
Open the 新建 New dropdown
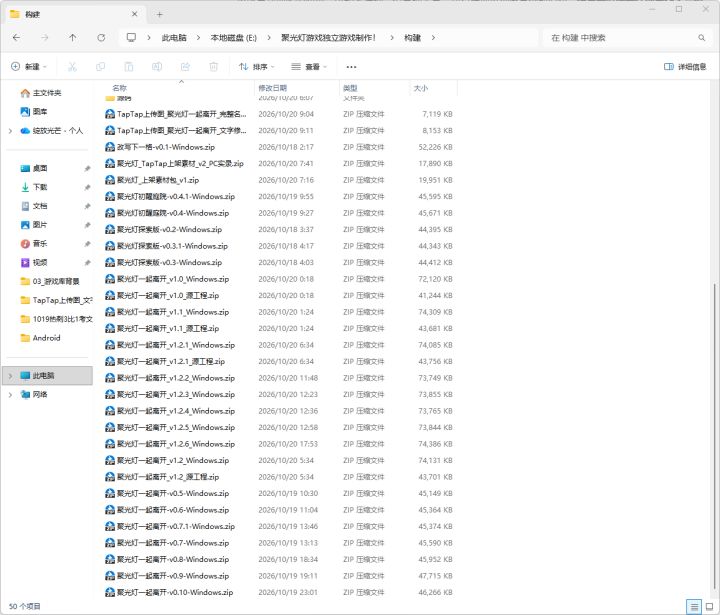[x=28, y=67]
